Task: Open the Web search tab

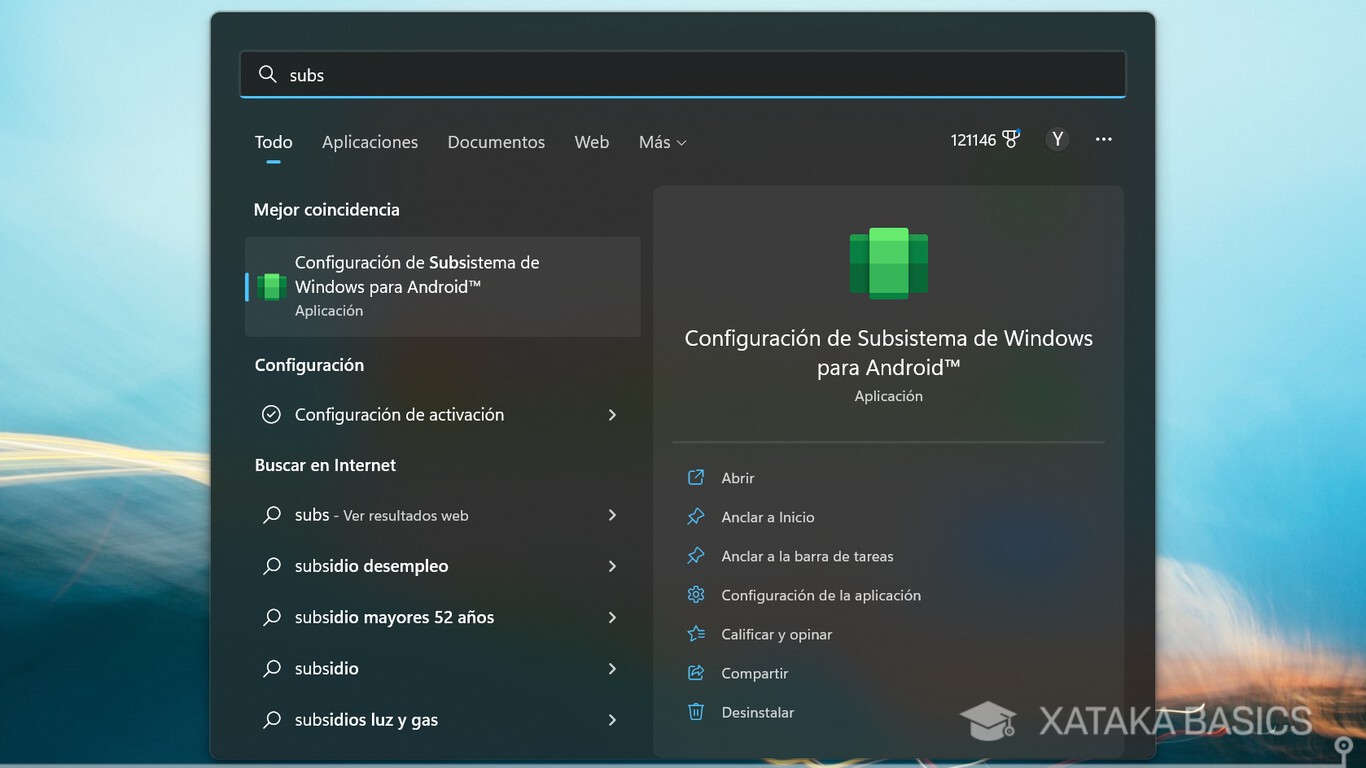Action: (591, 142)
